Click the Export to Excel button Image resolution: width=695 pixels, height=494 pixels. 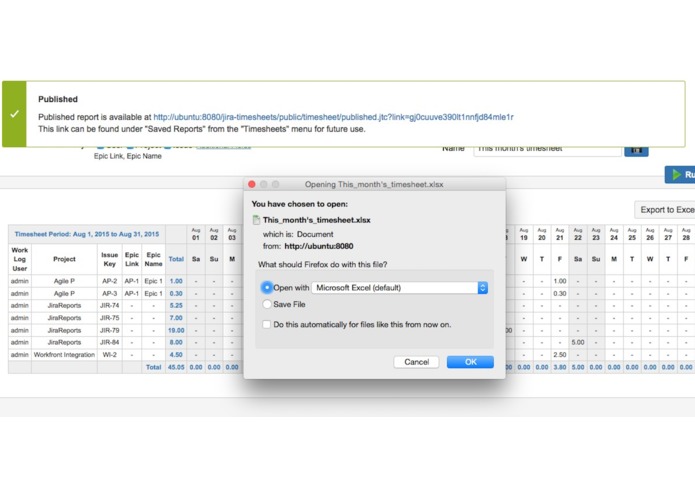[665, 210]
